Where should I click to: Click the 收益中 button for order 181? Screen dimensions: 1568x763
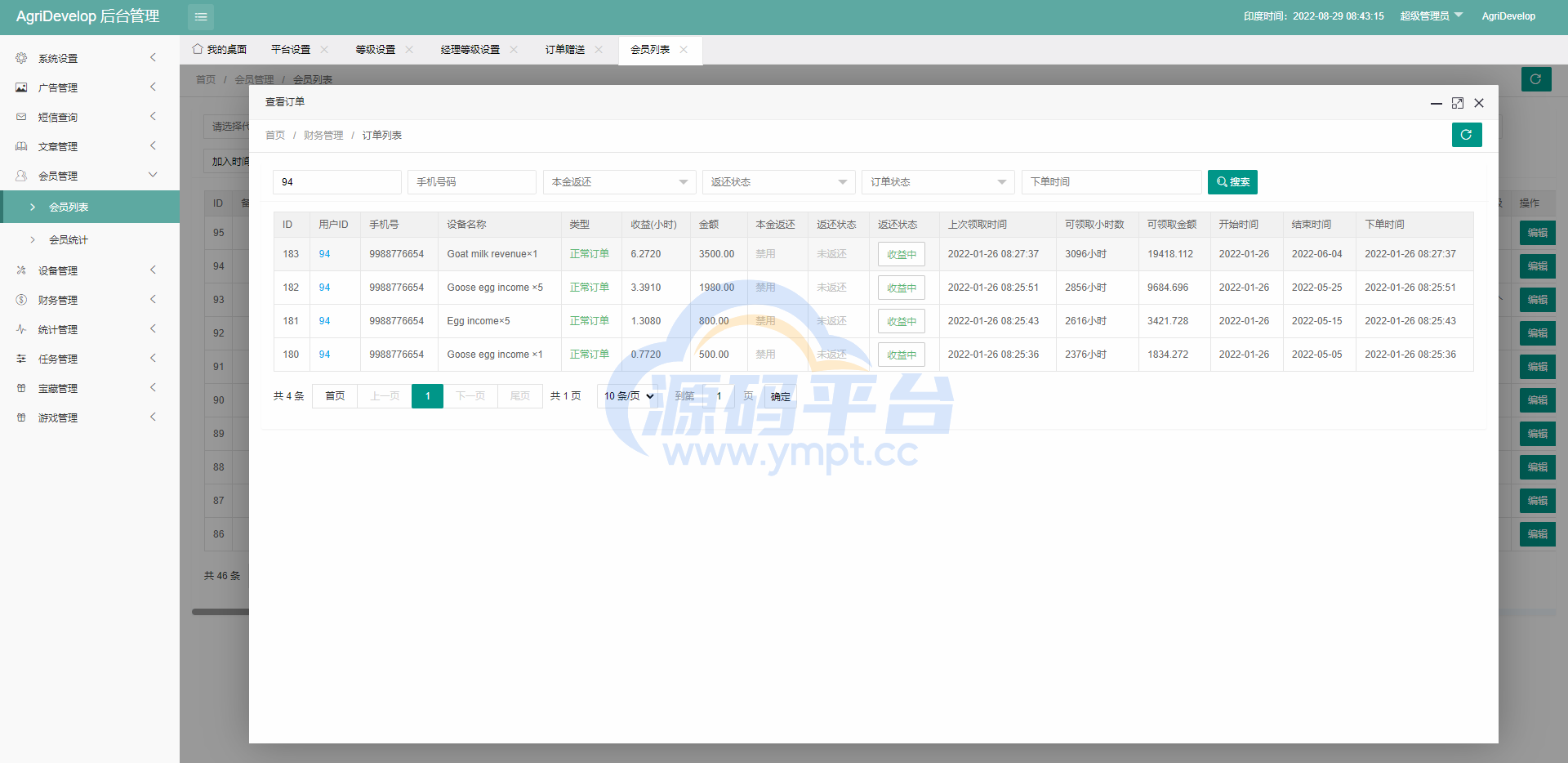tap(902, 321)
